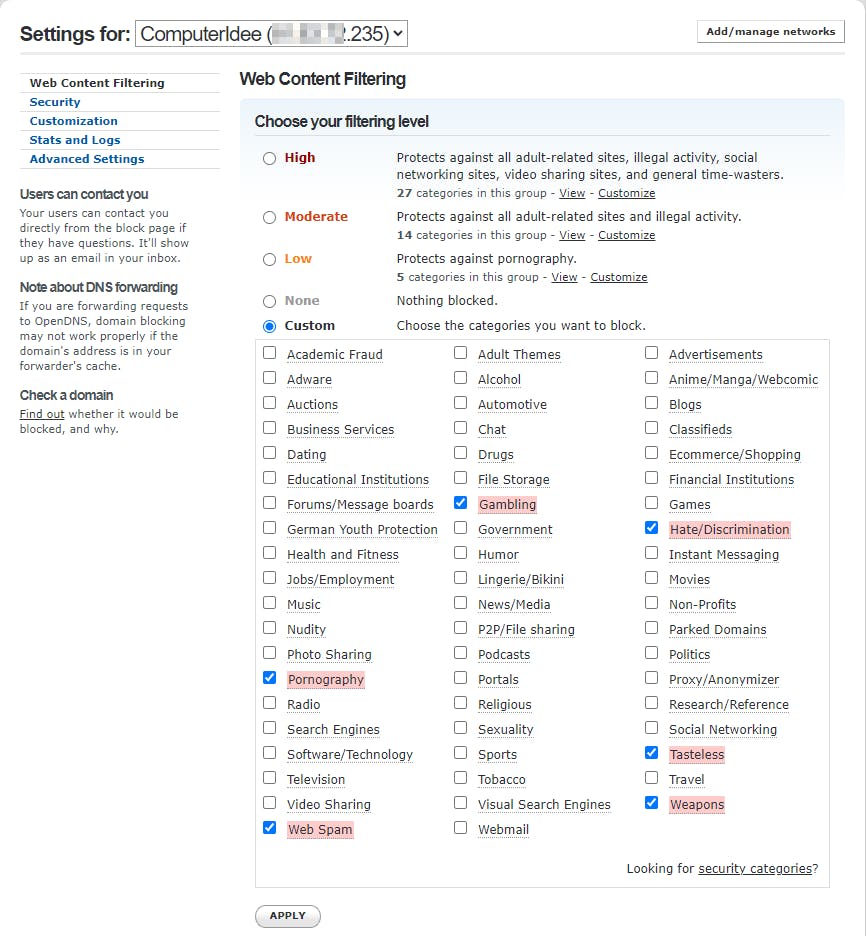
Task: Click Add/manage networks button
Action: tap(770, 32)
